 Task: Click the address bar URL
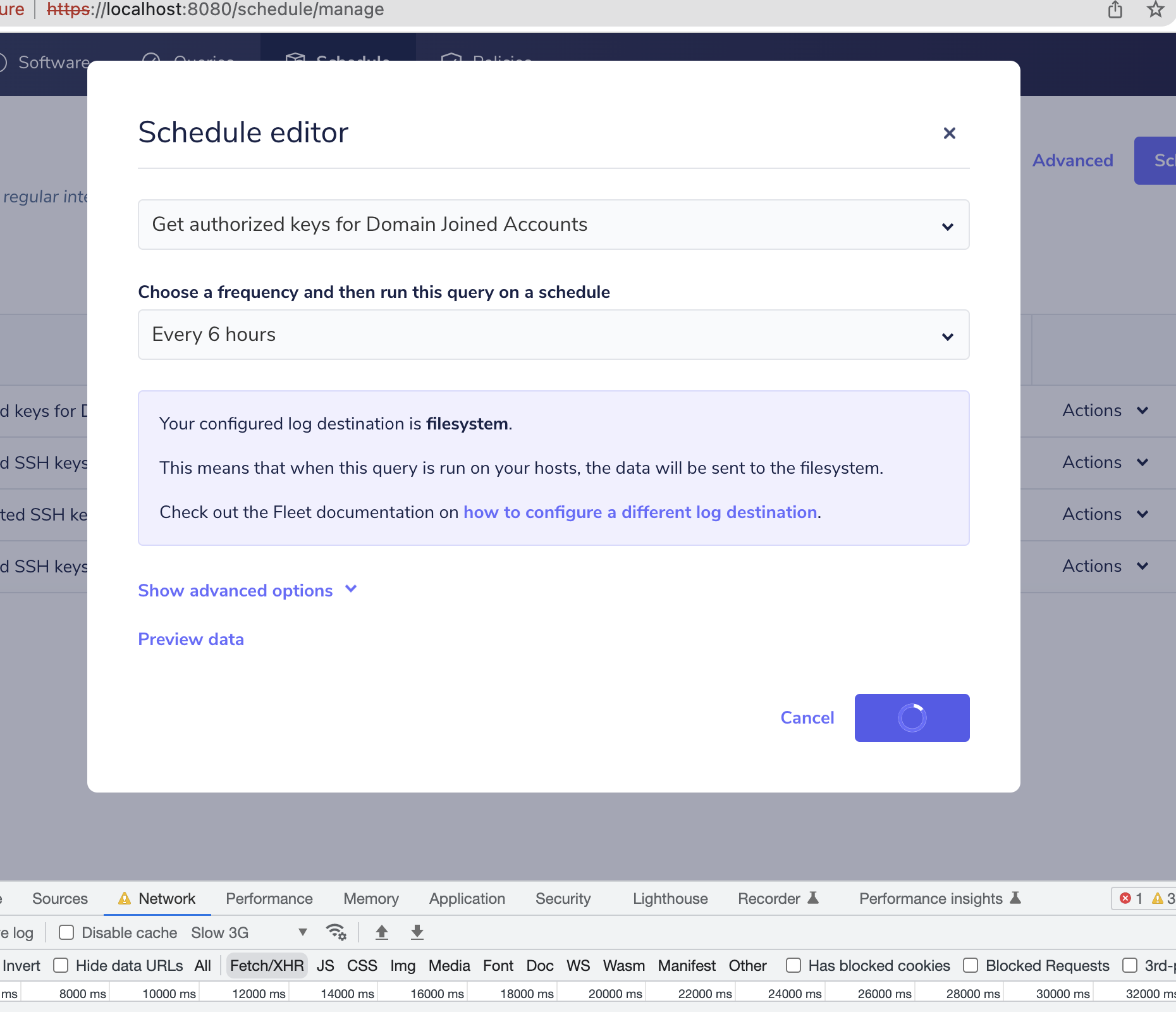216,9
